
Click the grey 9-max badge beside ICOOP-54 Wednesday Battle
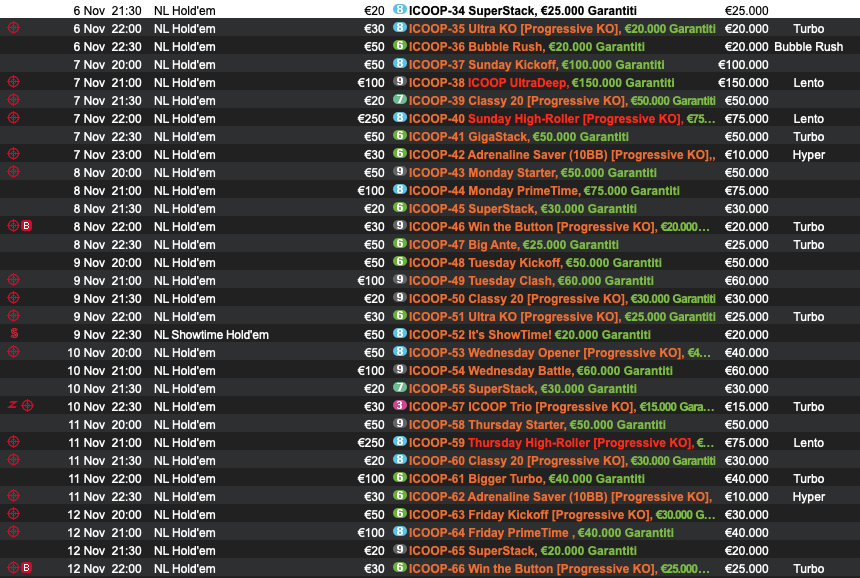click(x=400, y=370)
